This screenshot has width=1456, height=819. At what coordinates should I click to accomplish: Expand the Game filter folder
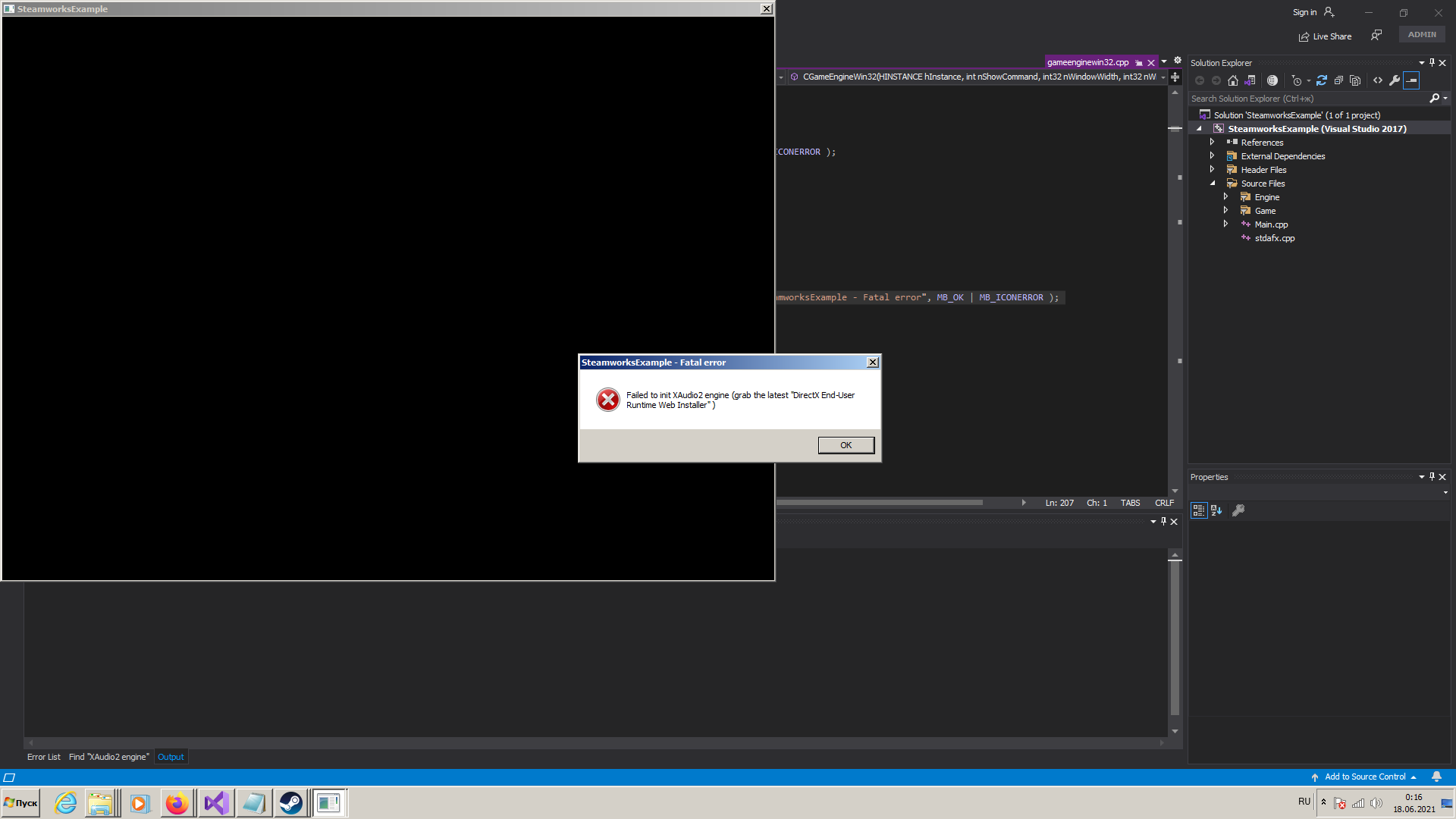point(1225,211)
